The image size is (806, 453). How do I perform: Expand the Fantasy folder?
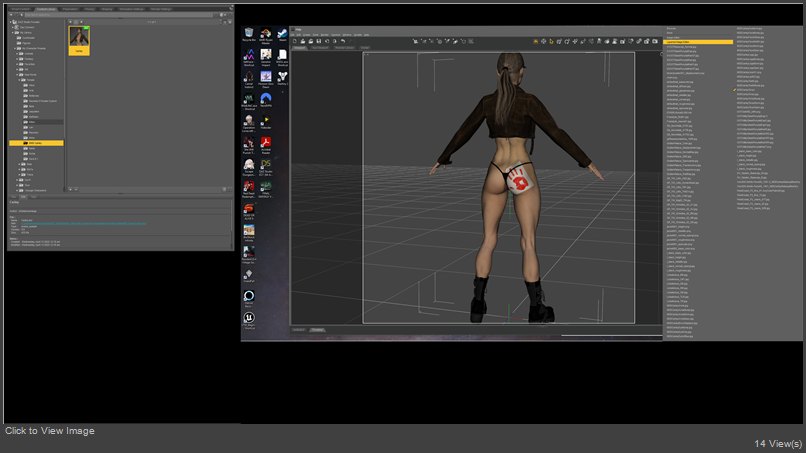(x=16, y=59)
